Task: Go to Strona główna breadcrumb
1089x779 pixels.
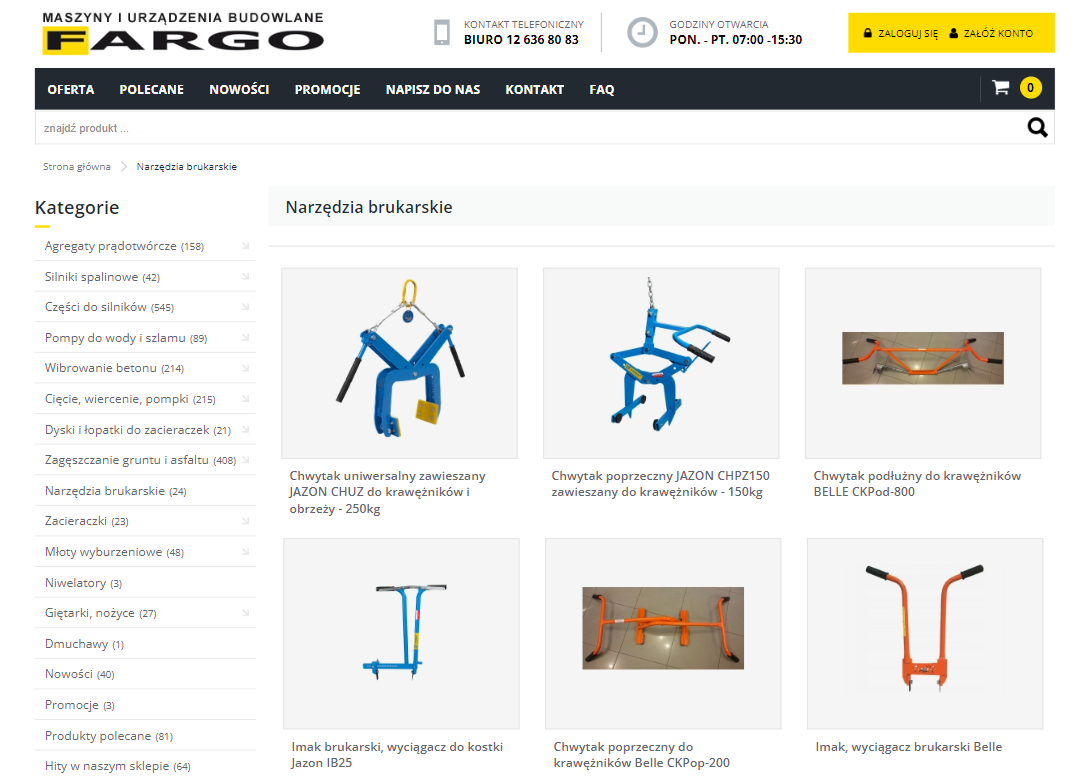Action: pos(76,167)
